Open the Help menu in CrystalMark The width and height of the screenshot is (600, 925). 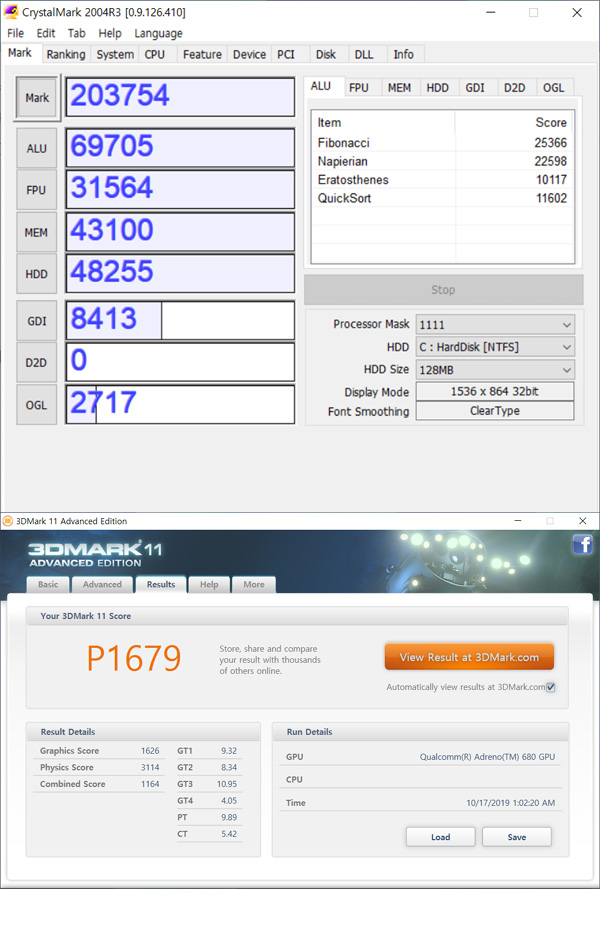(110, 33)
